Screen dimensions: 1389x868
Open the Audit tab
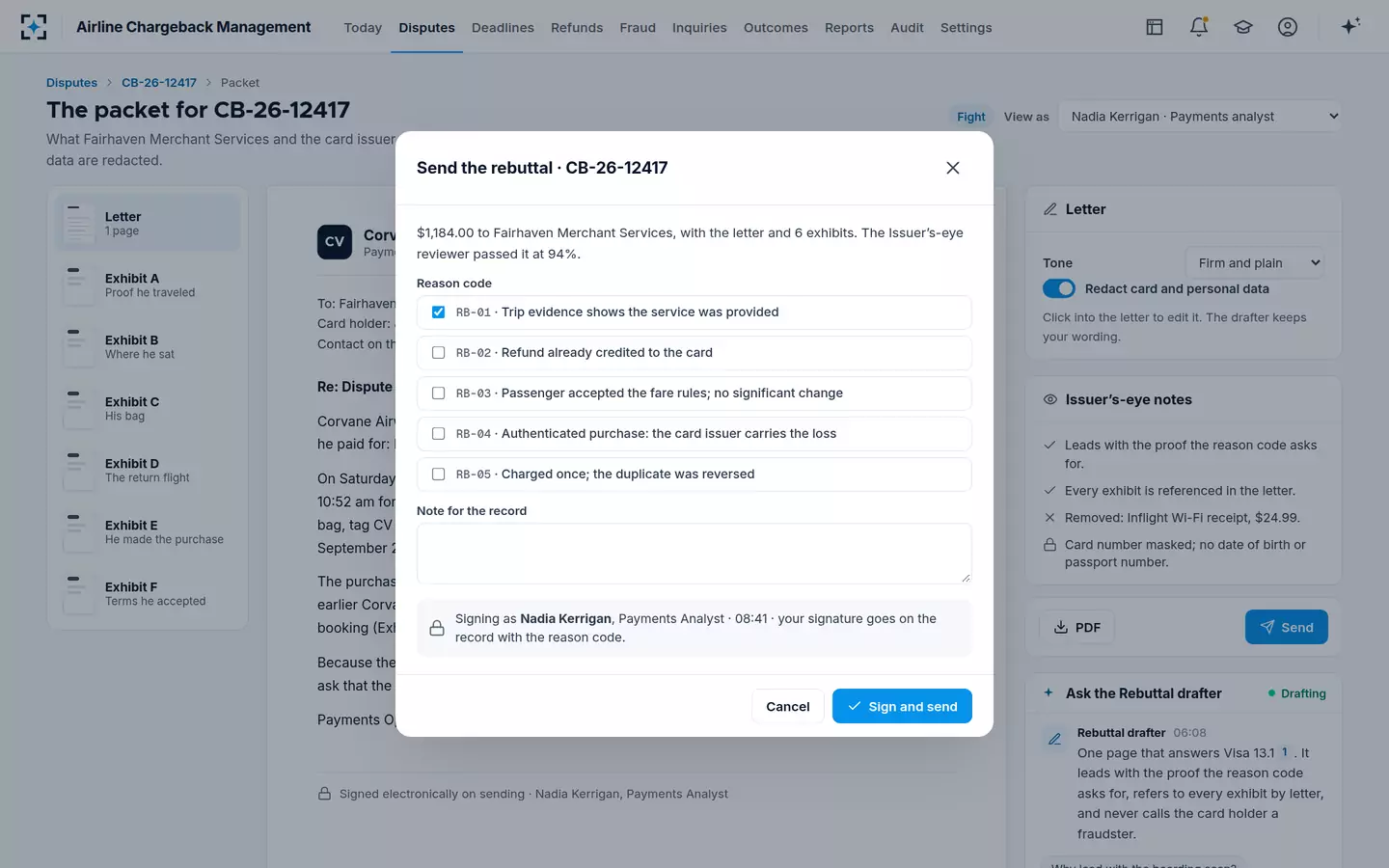click(x=907, y=28)
